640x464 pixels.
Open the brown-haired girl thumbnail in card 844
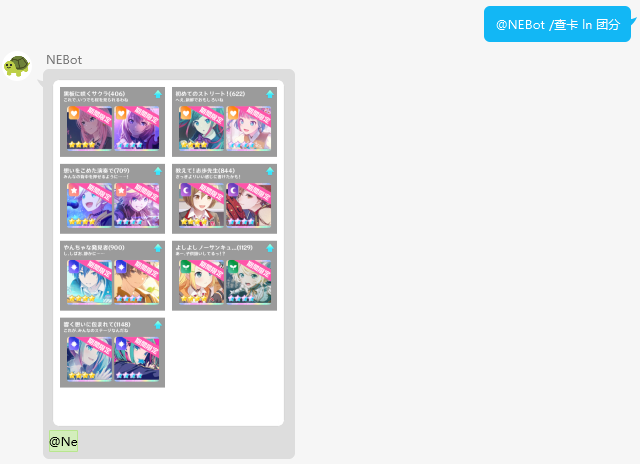click(x=201, y=205)
